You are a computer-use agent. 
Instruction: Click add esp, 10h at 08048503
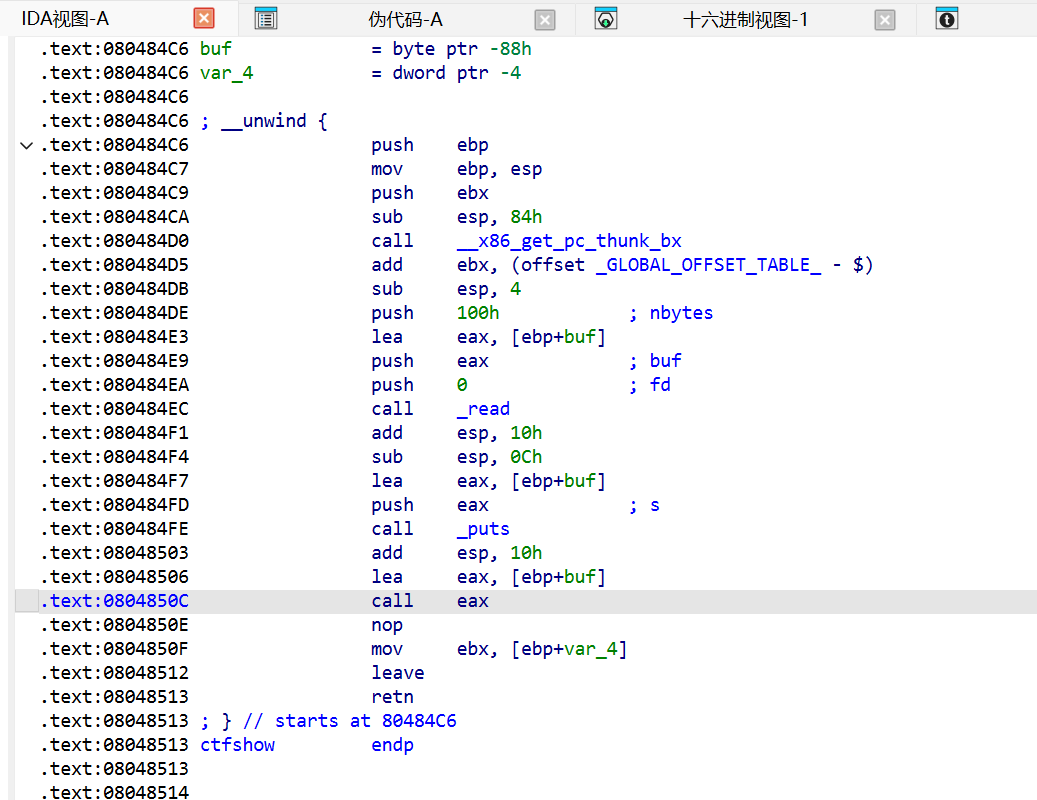pyautogui.click(x=456, y=553)
